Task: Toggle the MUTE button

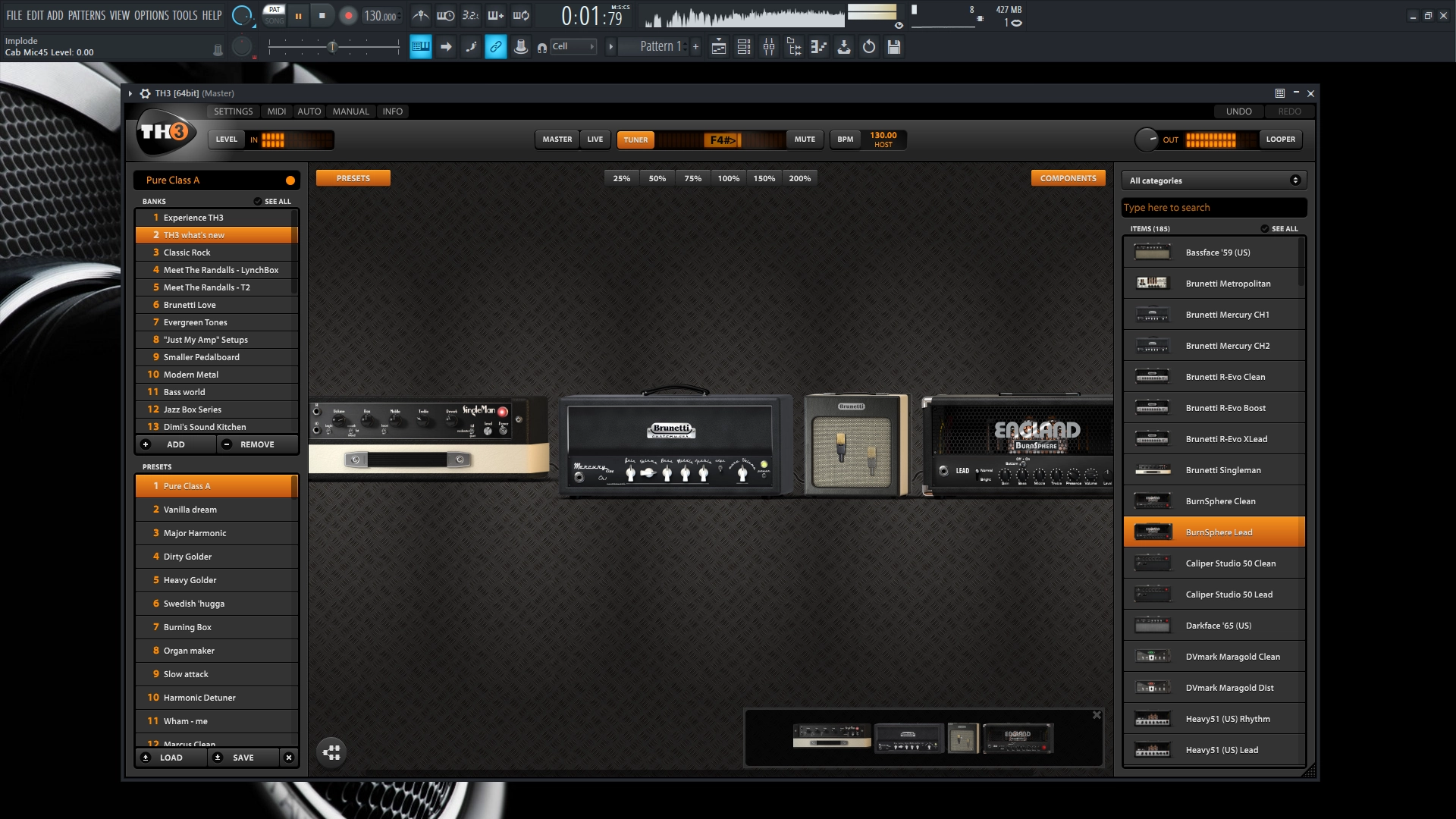Action: tap(805, 140)
